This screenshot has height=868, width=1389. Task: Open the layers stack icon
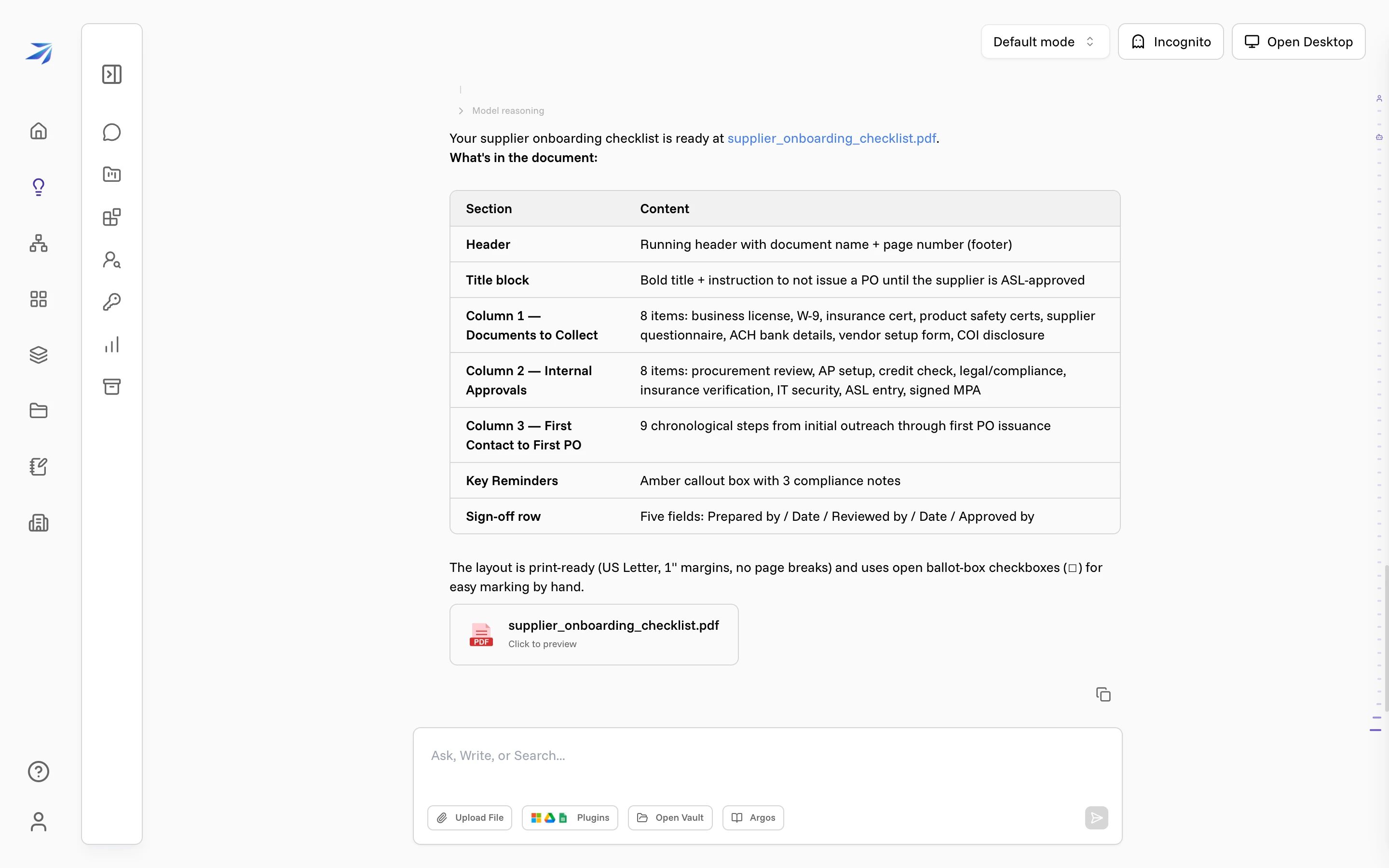click(39, 355)
